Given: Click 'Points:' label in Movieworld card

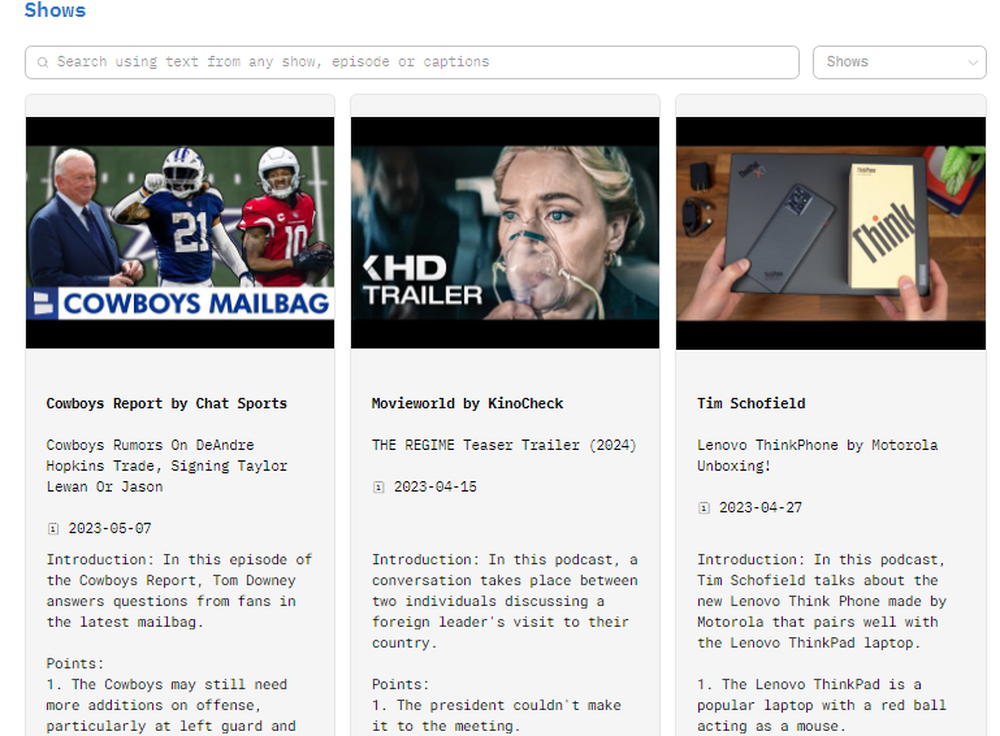Looking at the screenshot, I should [x=401, y=684].
